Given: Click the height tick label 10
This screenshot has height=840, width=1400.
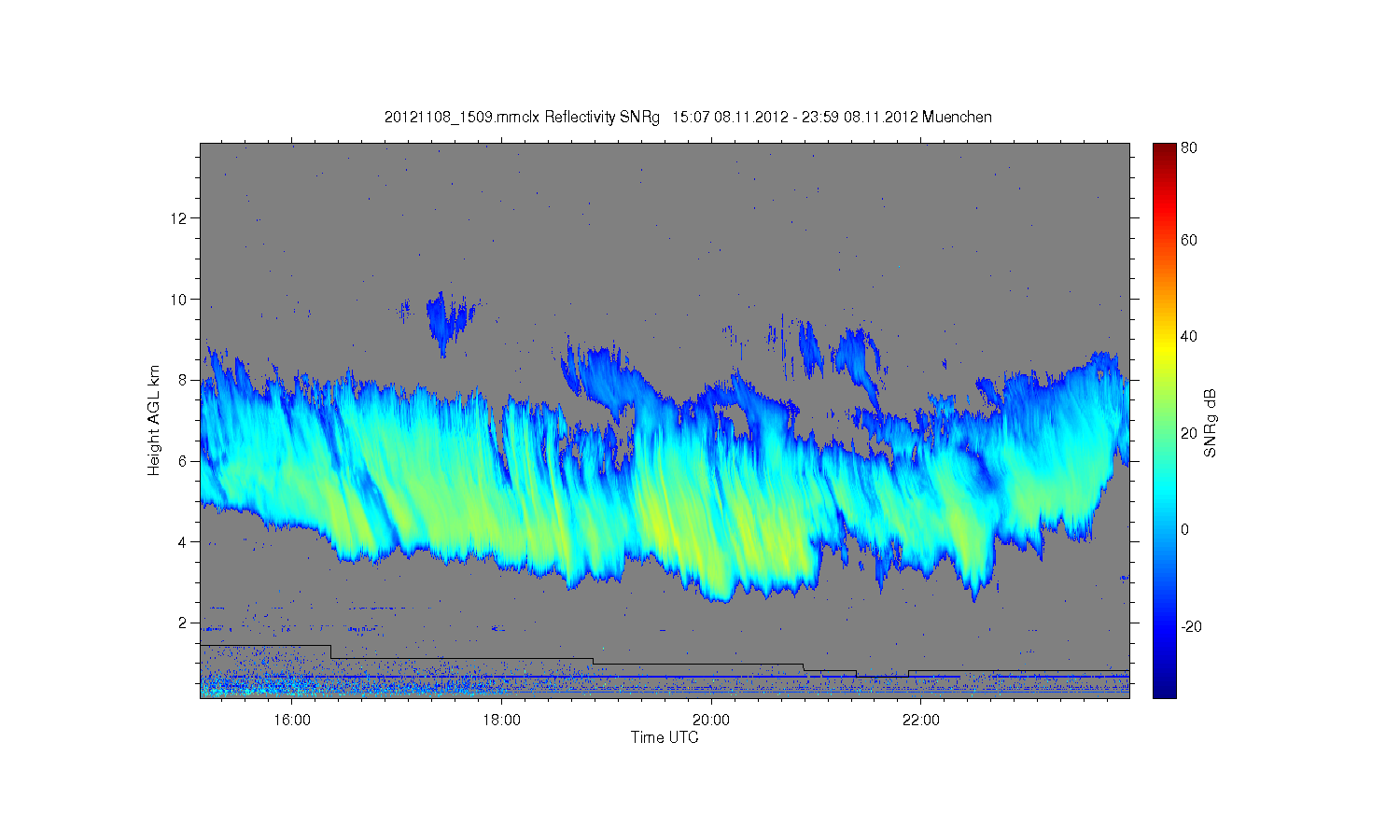Looking at the screenshot, I should [179, 300].
